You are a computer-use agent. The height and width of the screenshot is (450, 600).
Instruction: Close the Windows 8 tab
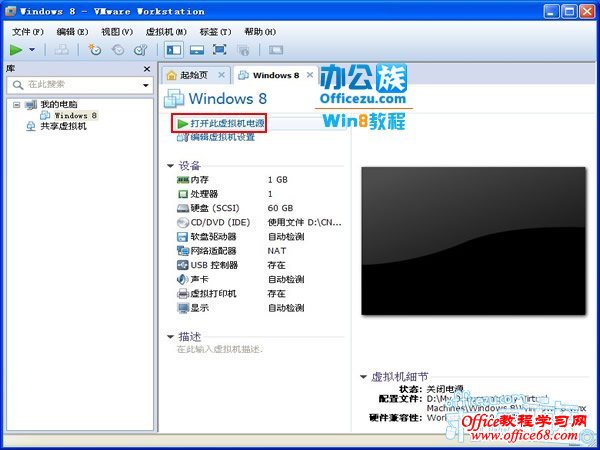coord(310,75)
